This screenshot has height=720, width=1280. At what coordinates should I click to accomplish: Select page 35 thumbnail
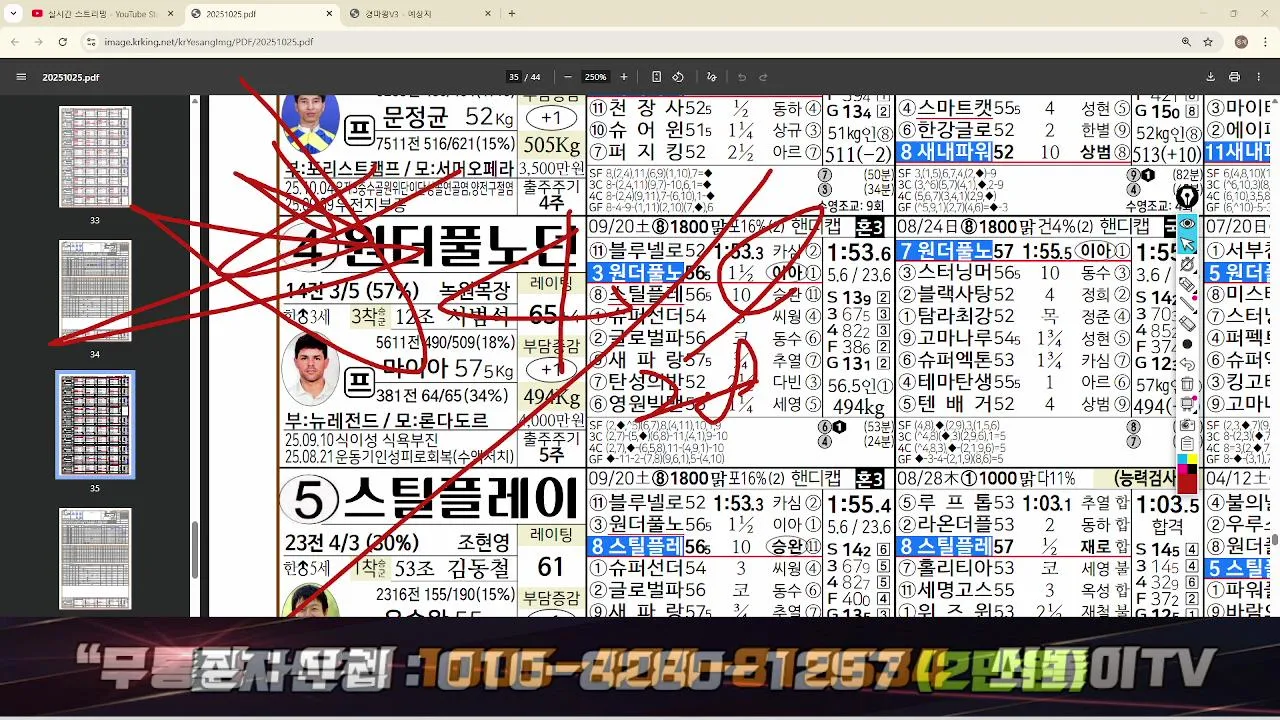click(x=95, y=425)
